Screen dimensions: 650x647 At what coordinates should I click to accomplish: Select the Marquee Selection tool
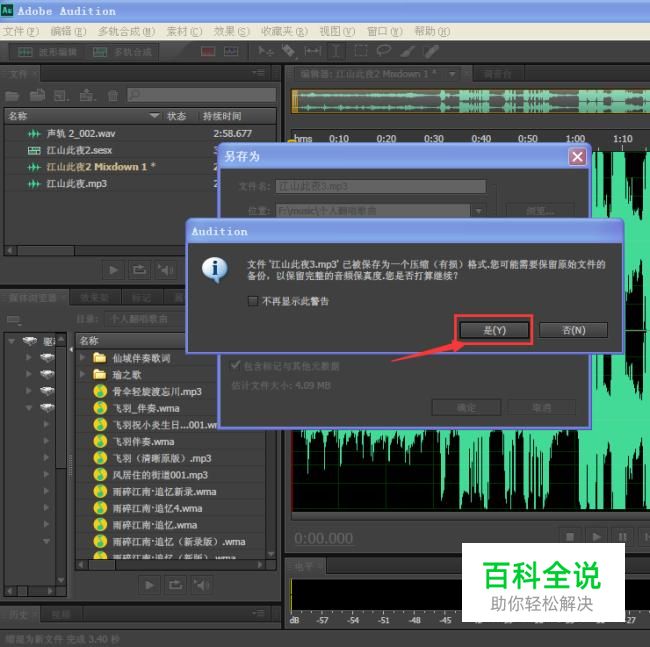[361, 51]
